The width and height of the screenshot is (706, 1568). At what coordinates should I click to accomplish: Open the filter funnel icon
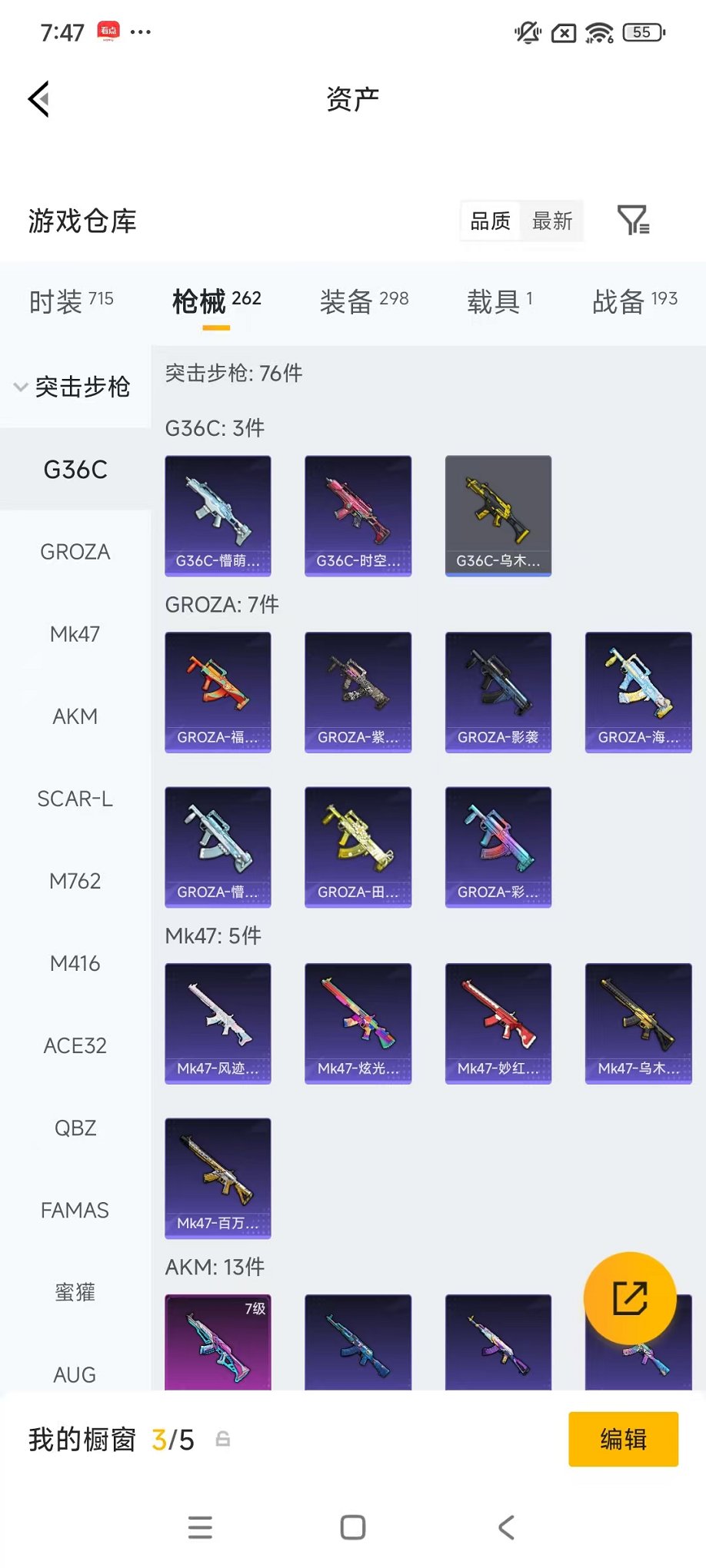[x=634, y=221]
